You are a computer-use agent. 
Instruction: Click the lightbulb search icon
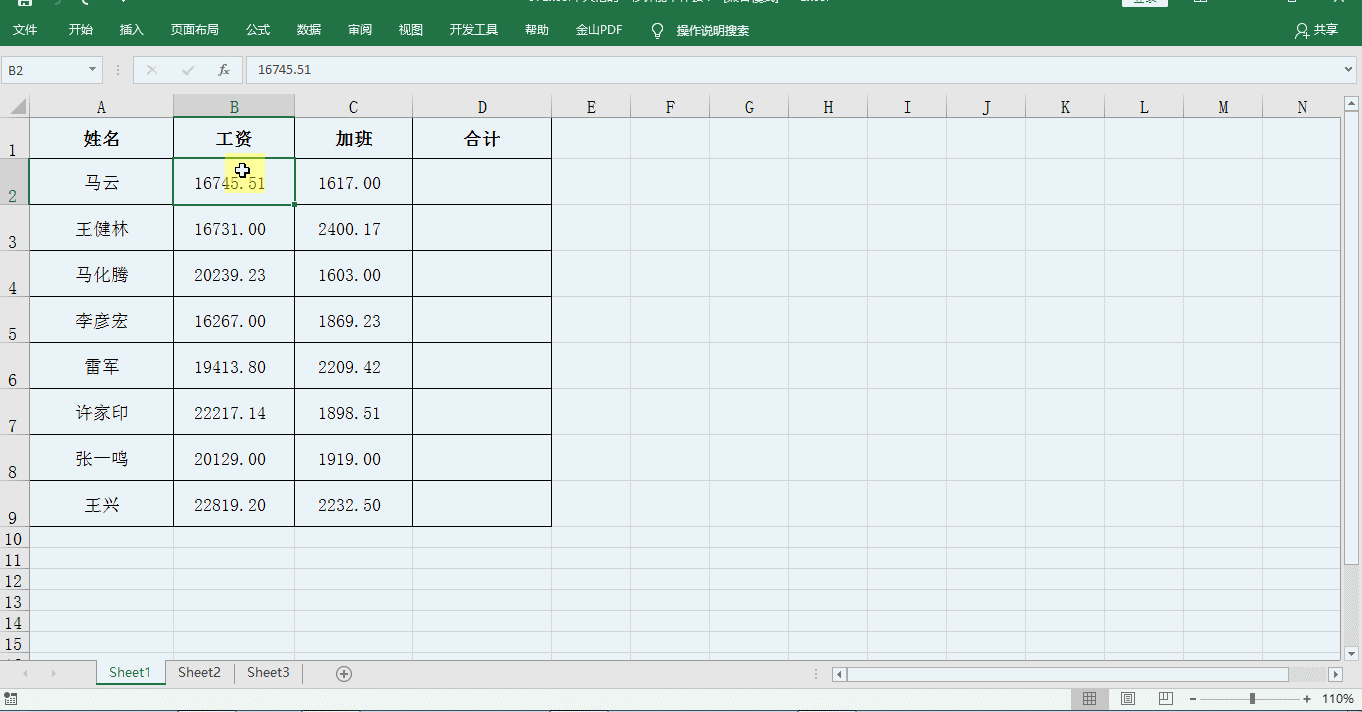click(x=657, y=30)
